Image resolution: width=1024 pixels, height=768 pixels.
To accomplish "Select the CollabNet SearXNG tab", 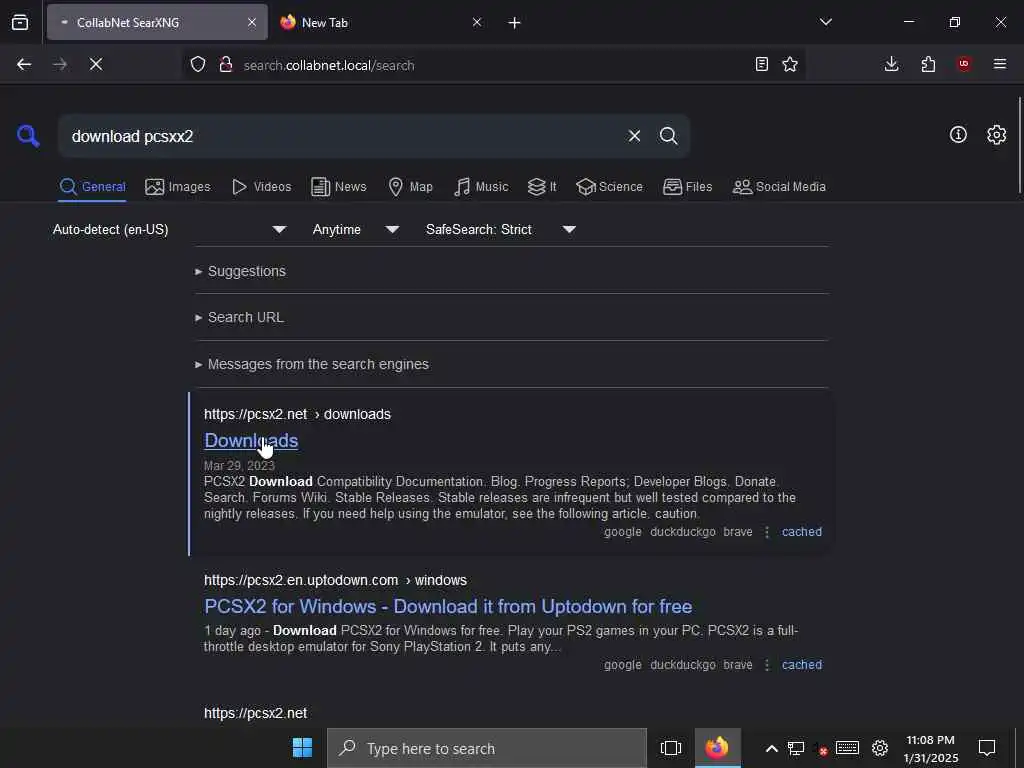I will tap(157, 22).
